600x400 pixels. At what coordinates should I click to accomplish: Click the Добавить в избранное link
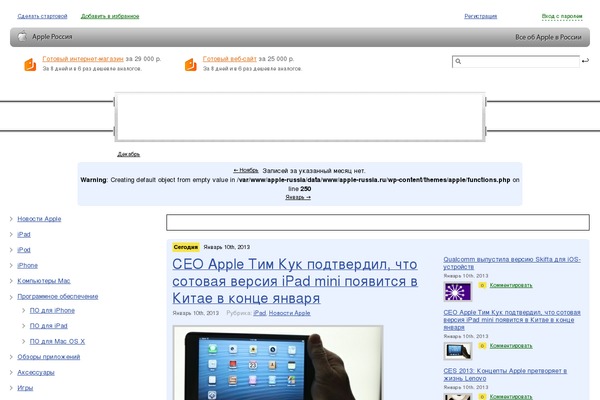[x=110, y=16]
